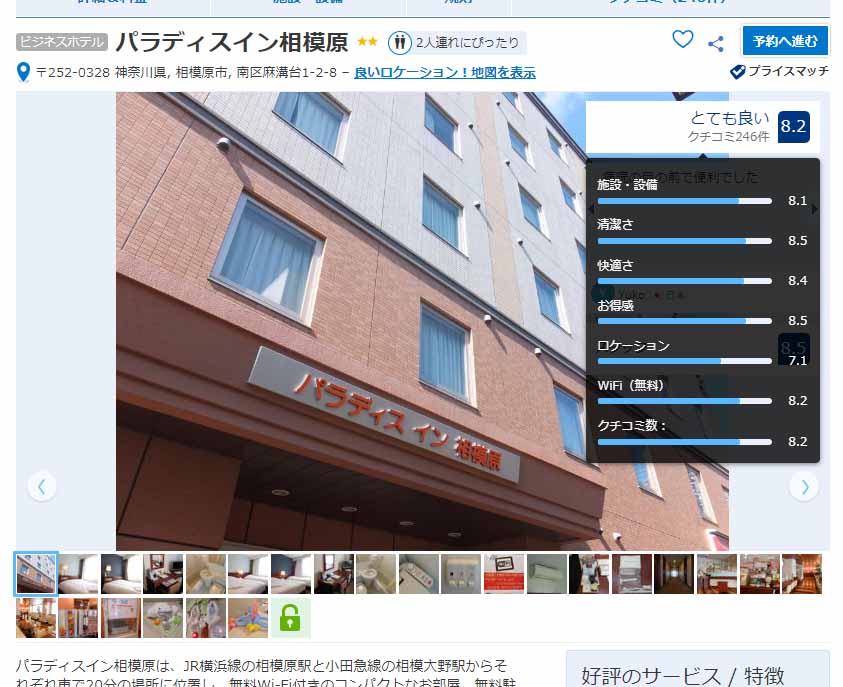Click the プライスマッチ checkmark tag icon
843x687 pixels.
[738, 71]
